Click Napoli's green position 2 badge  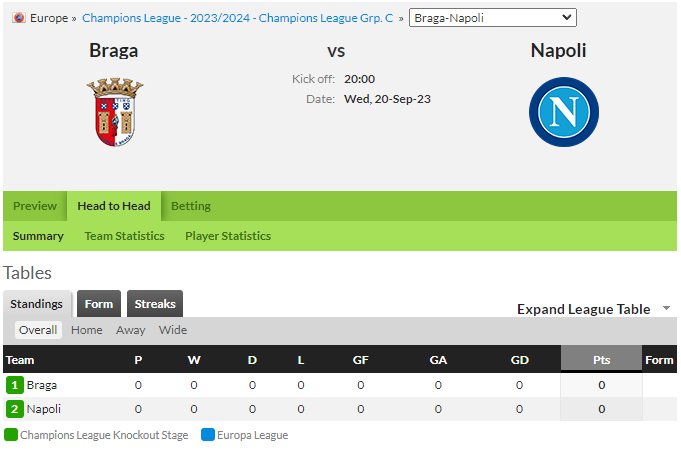15,409
